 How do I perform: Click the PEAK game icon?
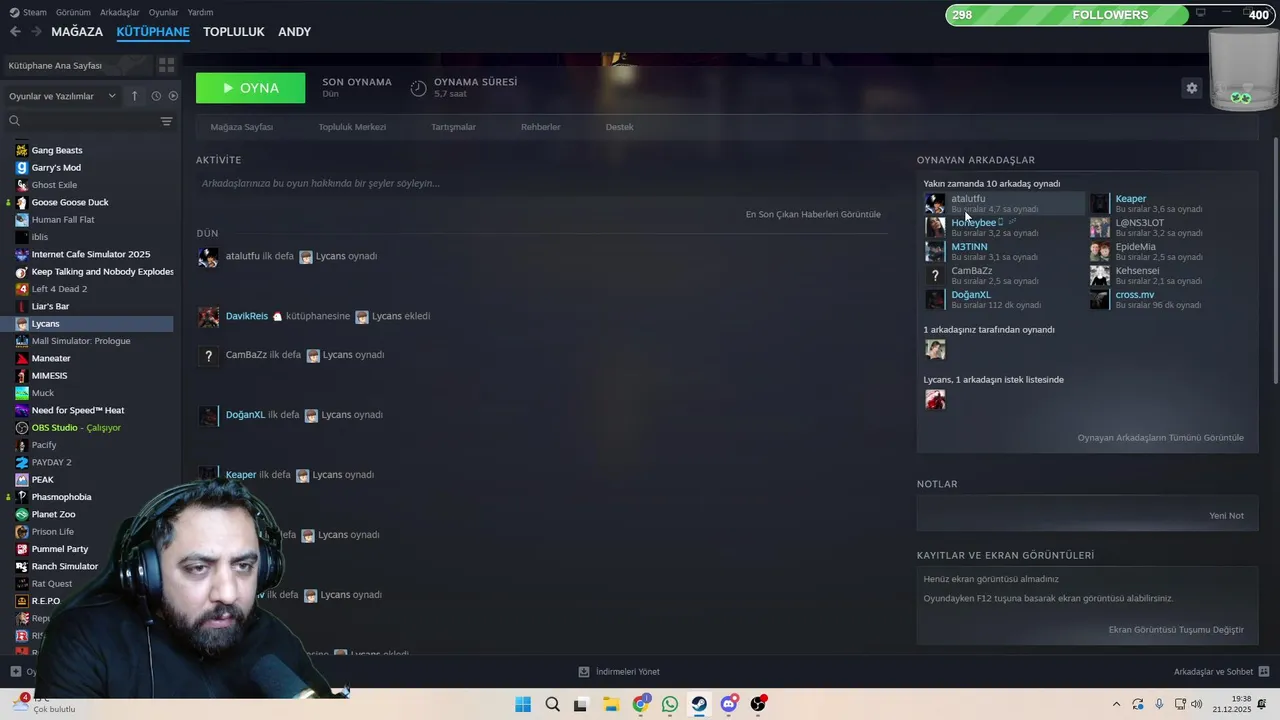coord(22,480)
